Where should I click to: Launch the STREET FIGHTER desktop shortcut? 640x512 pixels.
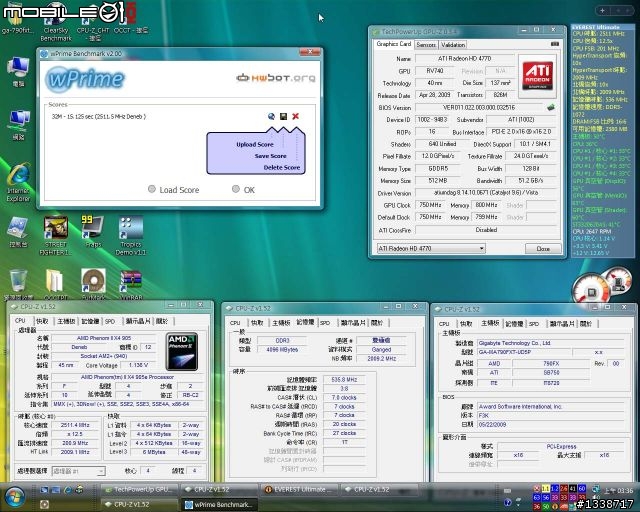click(56, 235)
